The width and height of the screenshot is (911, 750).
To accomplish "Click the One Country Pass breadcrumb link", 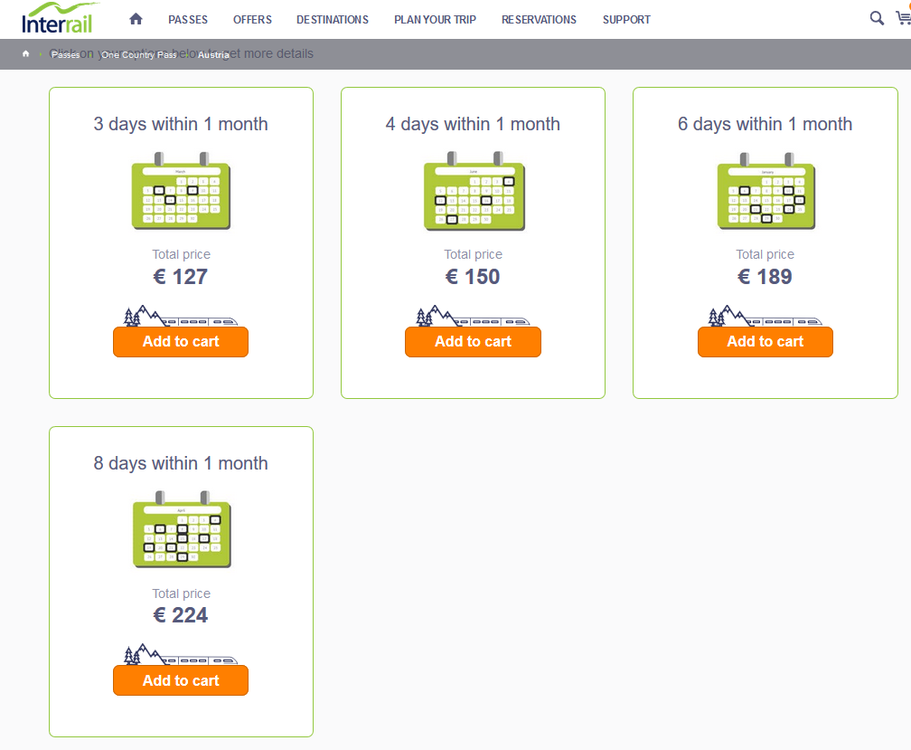I will point(139,55).
